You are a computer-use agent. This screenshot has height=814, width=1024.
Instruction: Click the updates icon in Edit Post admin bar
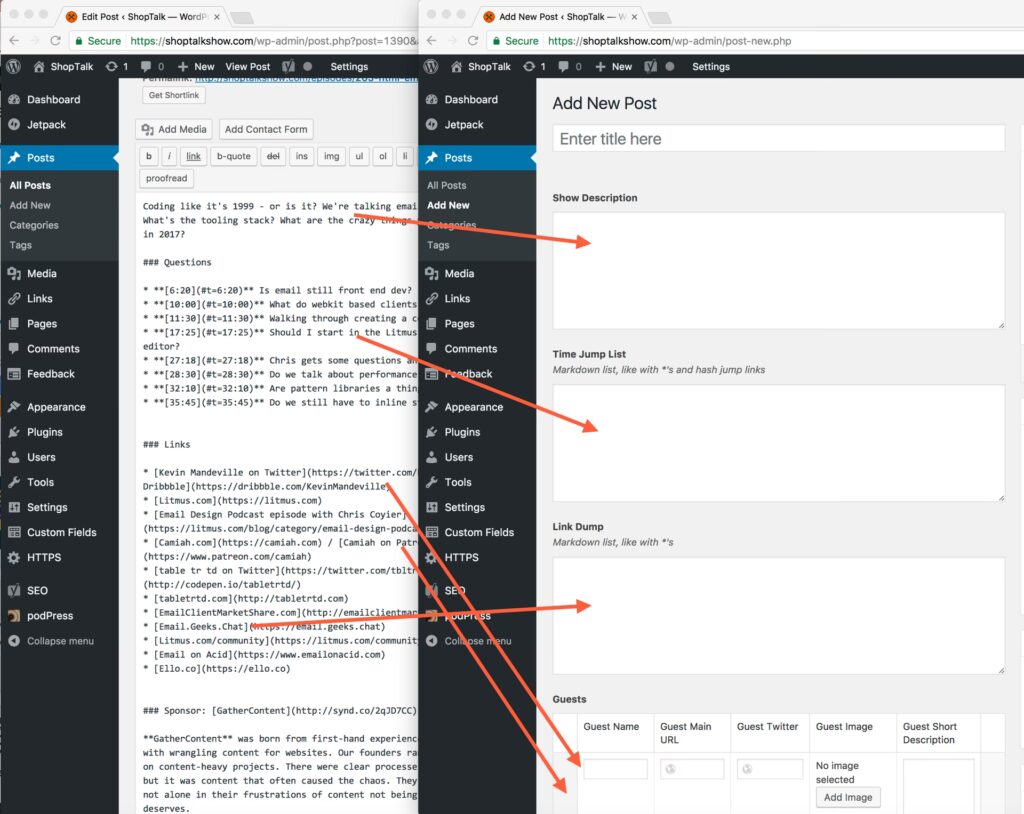coord(110,67)
